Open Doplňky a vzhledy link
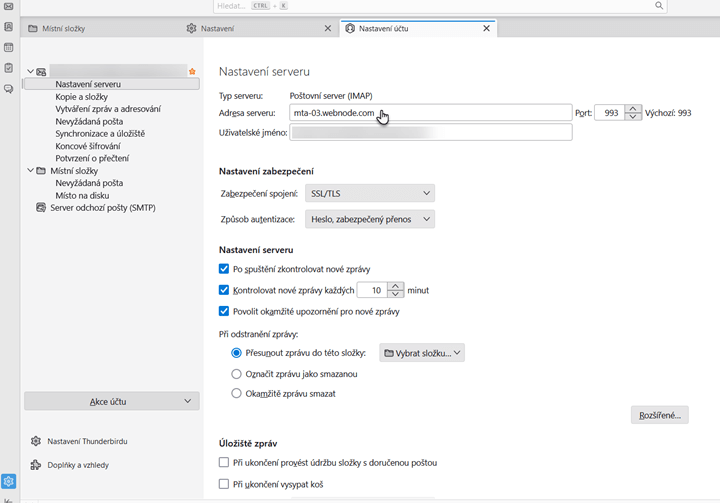This screenshot has height=504, width=720. [x=78, y=465]
